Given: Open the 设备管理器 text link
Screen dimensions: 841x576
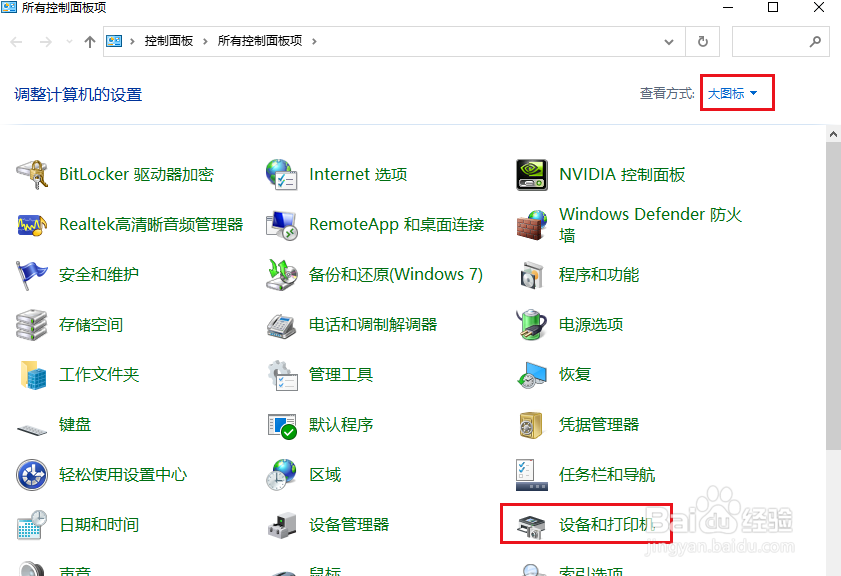Looking at the screenshot, I should [349, 525].
